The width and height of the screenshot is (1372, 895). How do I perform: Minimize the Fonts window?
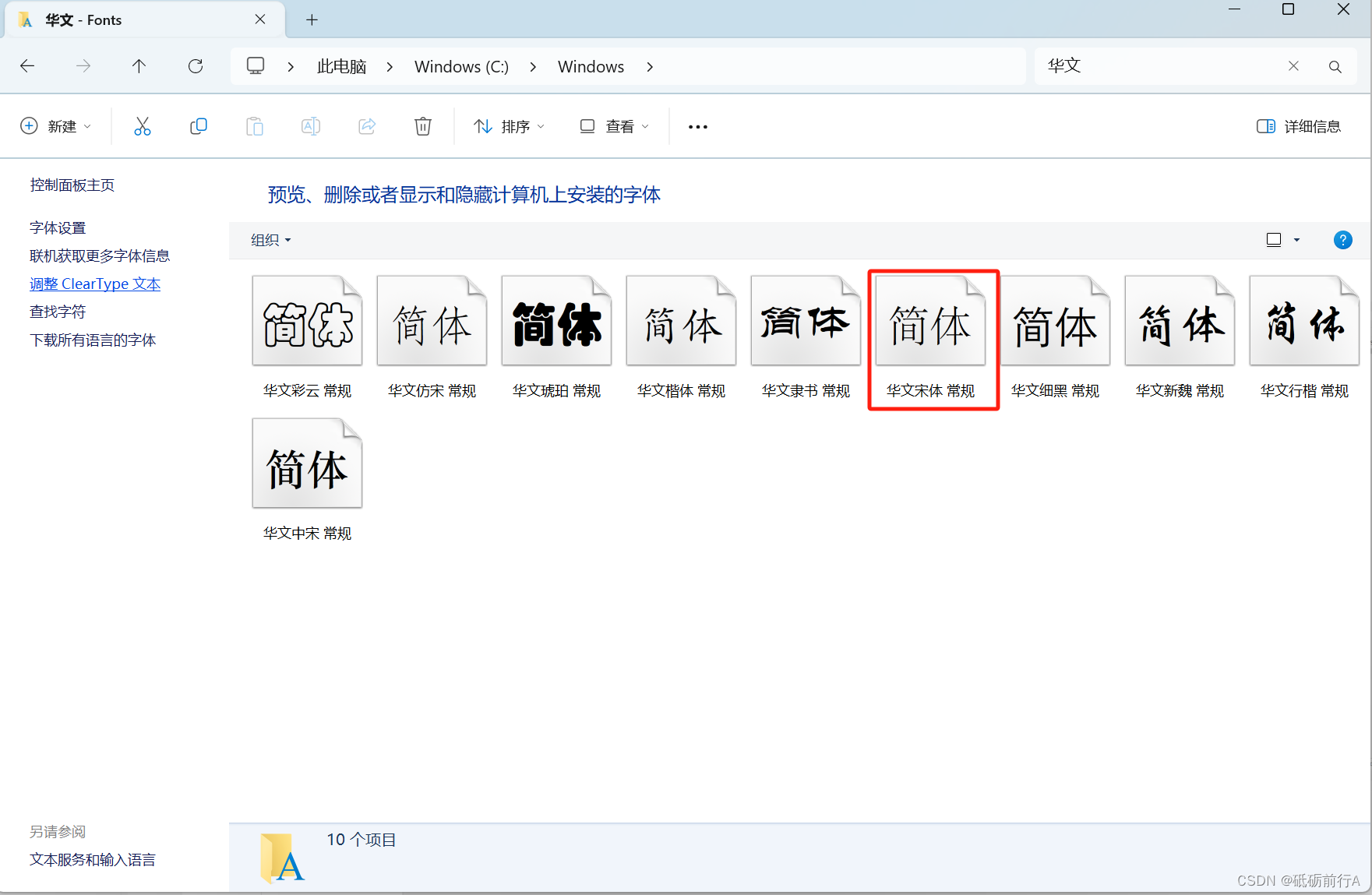pyautogui.click(x=1234, y=9)
